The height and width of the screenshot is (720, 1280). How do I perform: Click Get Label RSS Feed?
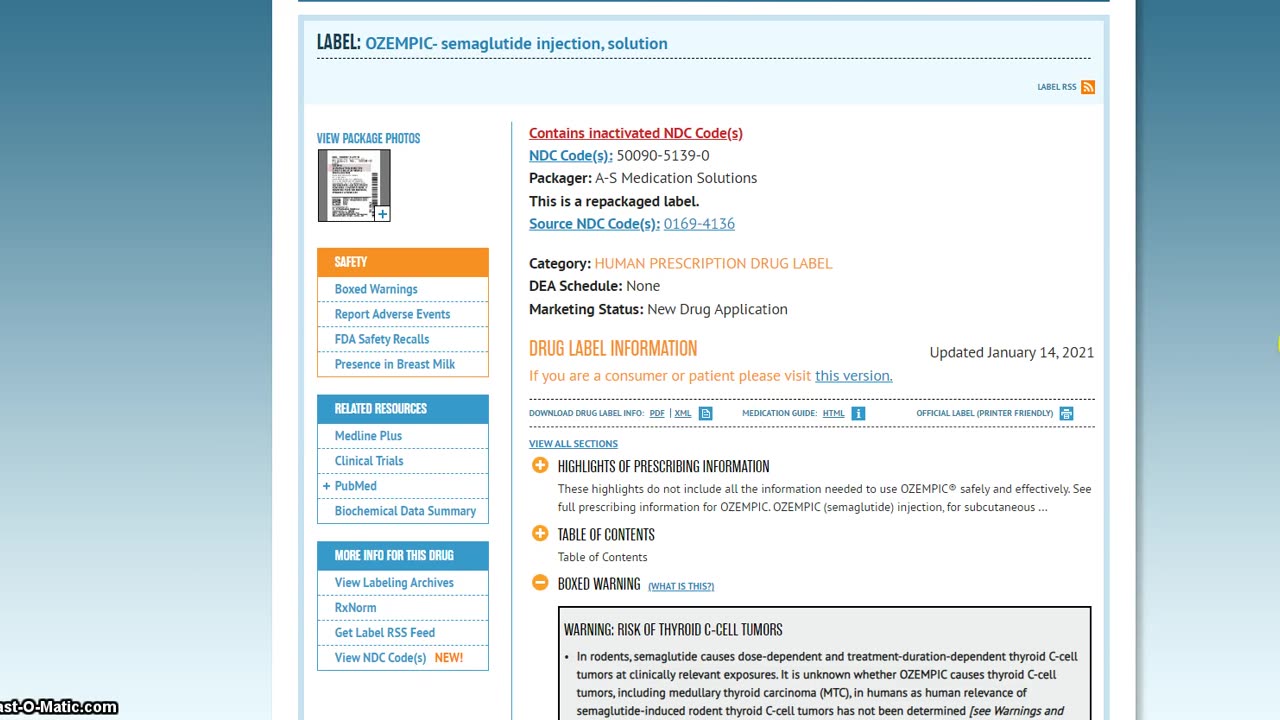[385, 633]
